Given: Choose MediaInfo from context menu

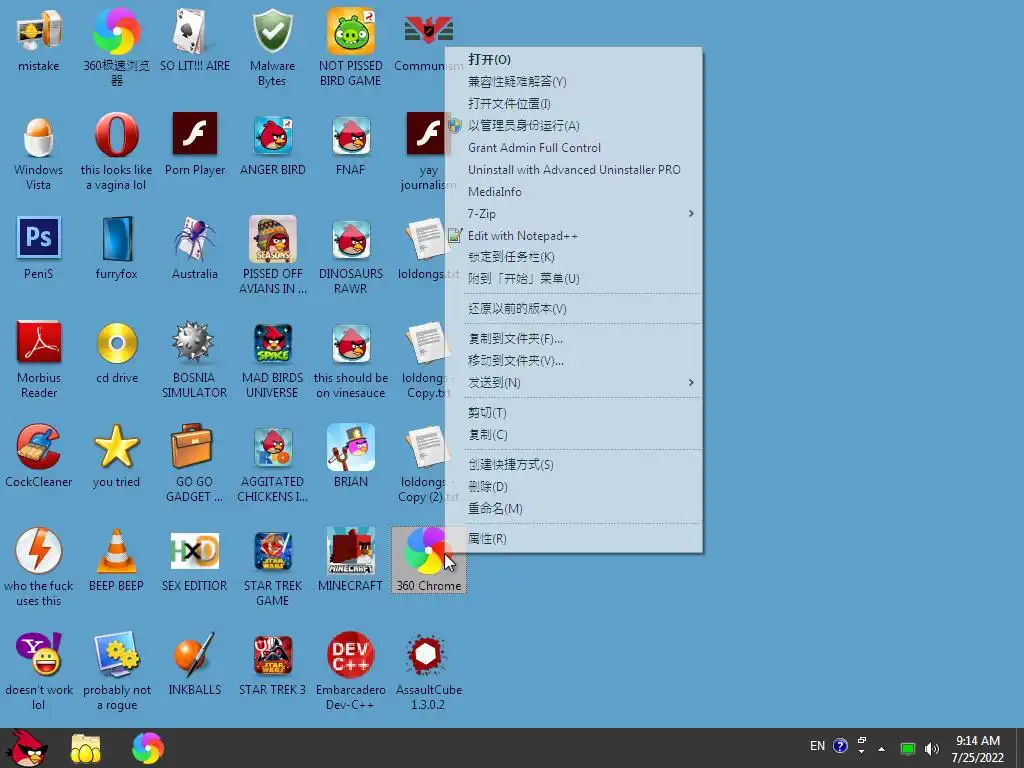Looking at the screenshot, I should click(573, 191).
